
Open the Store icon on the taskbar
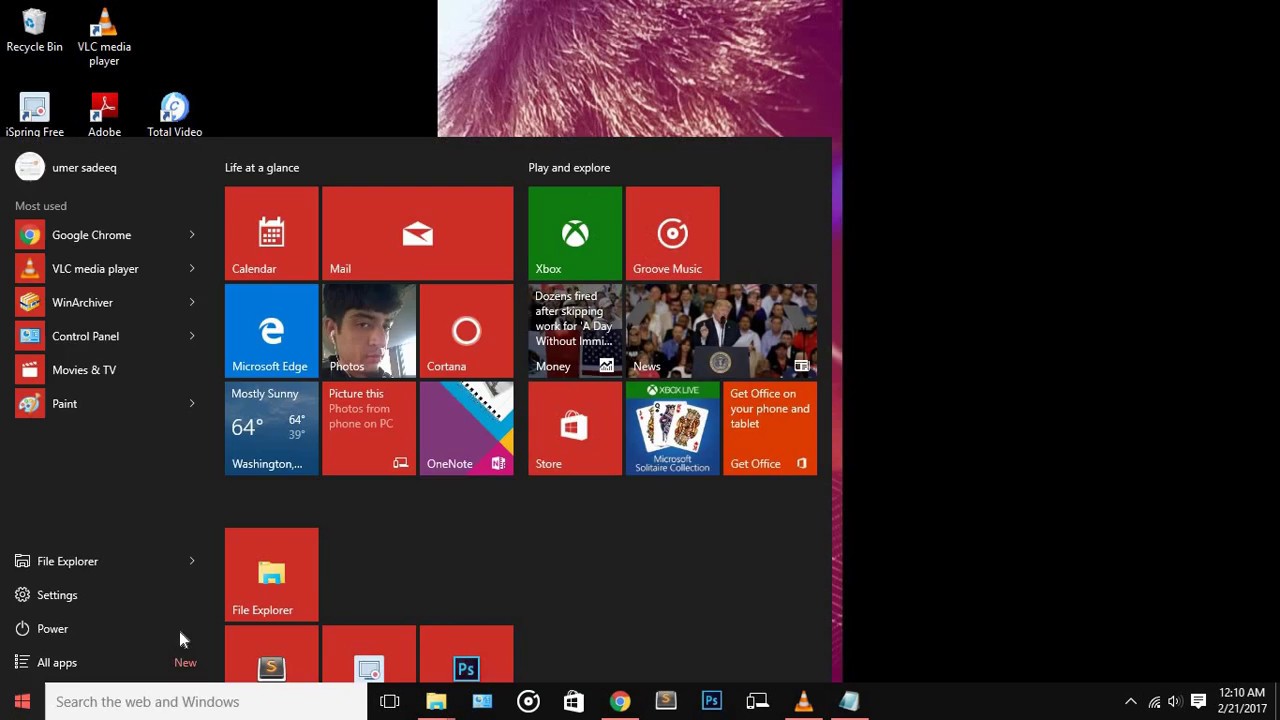click(x=574, y=702)
